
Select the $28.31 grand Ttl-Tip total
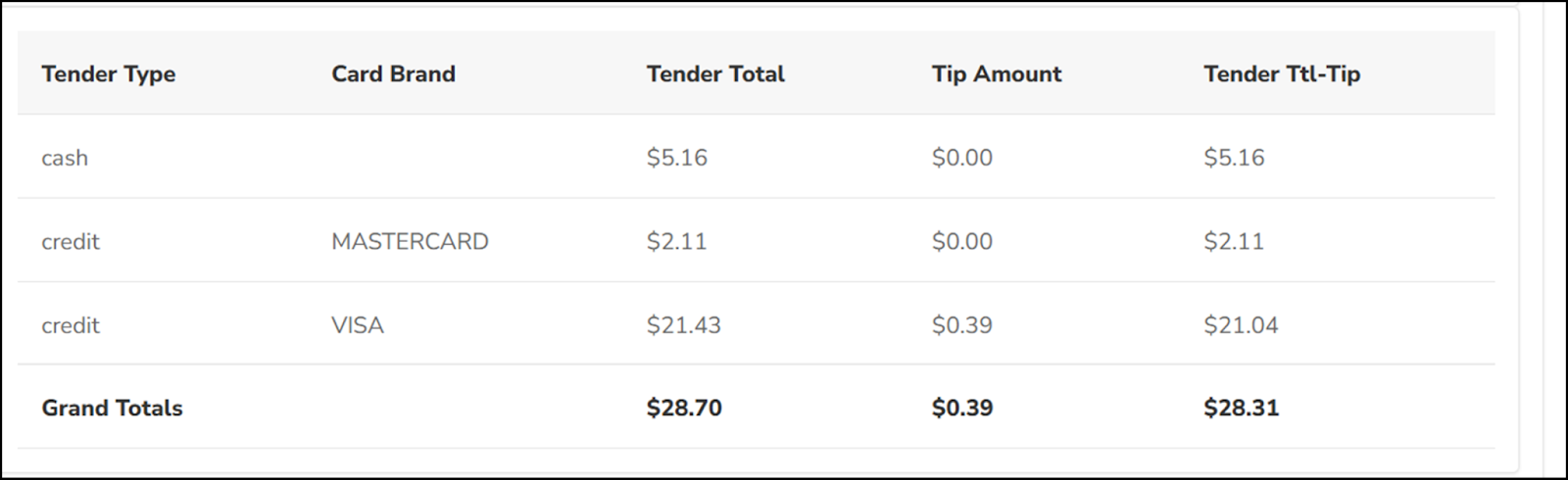click(x=1241, y=408)
